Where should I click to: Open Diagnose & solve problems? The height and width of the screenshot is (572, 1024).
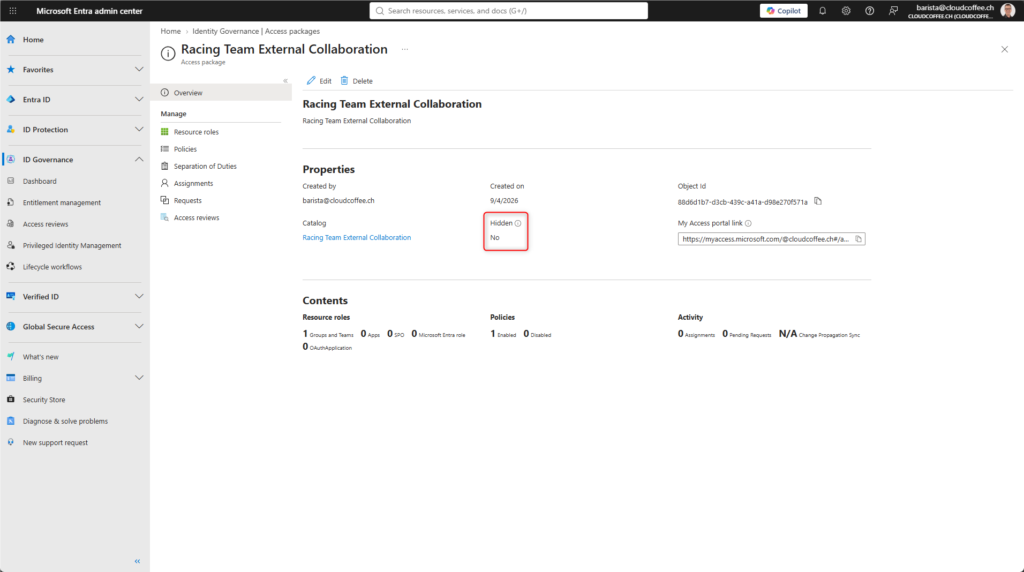tap(65, 421)
